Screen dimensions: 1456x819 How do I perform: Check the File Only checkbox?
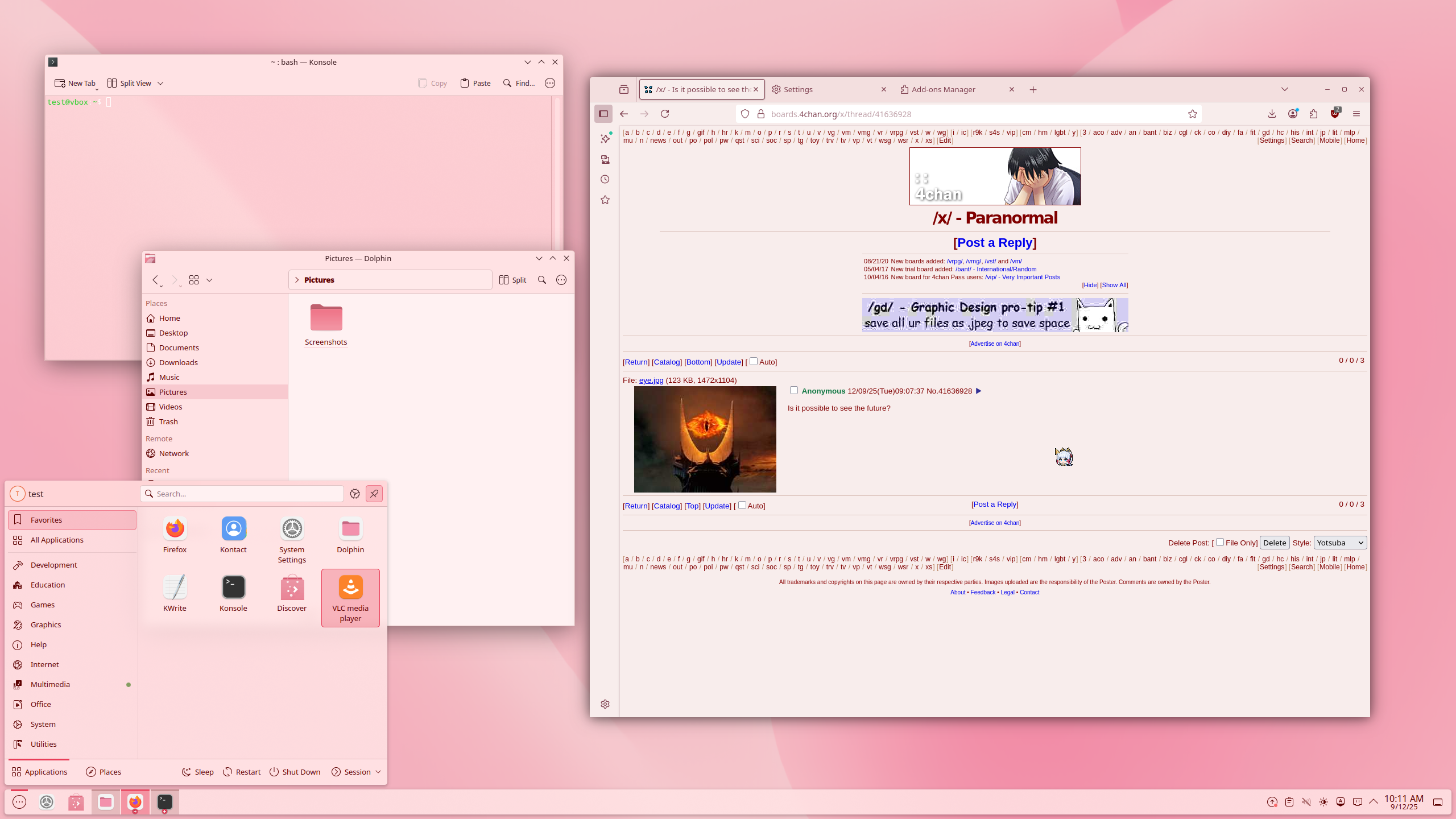point(1220,542)
